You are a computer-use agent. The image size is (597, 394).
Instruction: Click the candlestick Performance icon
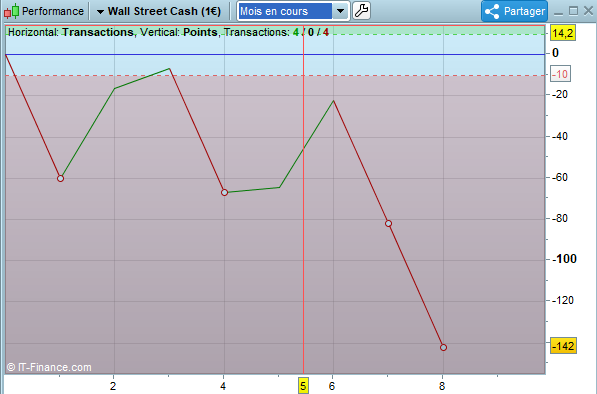point(11,11)
